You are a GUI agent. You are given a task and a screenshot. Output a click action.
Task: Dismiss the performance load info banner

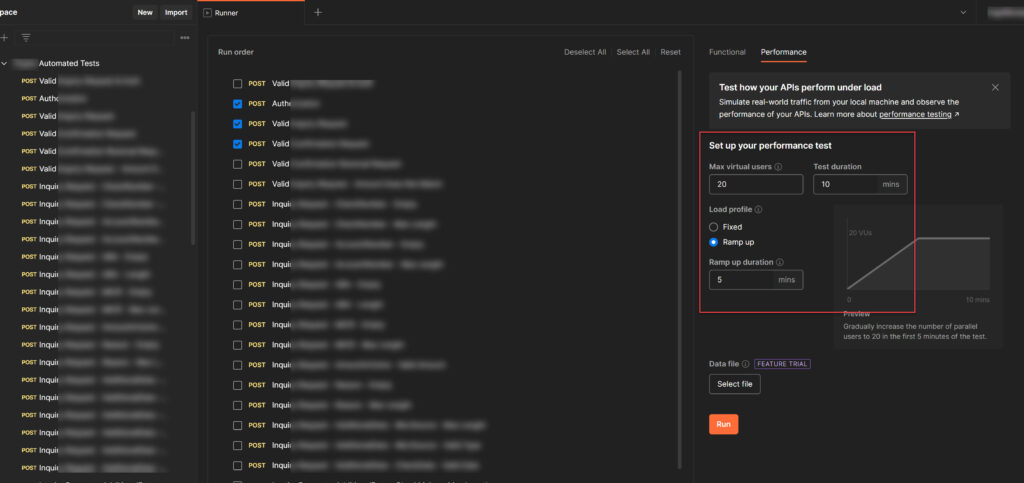pos(995,88)
